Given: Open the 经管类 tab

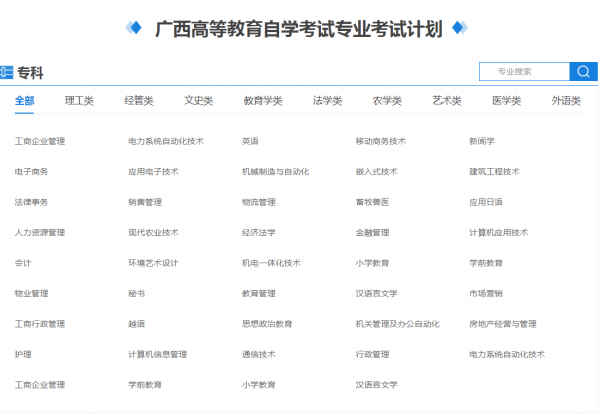Looking at the screenshot, I should (x=139, y=101).
